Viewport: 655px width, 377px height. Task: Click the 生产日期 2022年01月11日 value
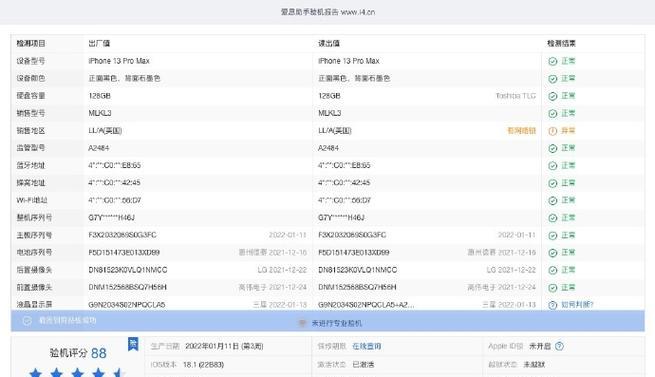point(224,346)
